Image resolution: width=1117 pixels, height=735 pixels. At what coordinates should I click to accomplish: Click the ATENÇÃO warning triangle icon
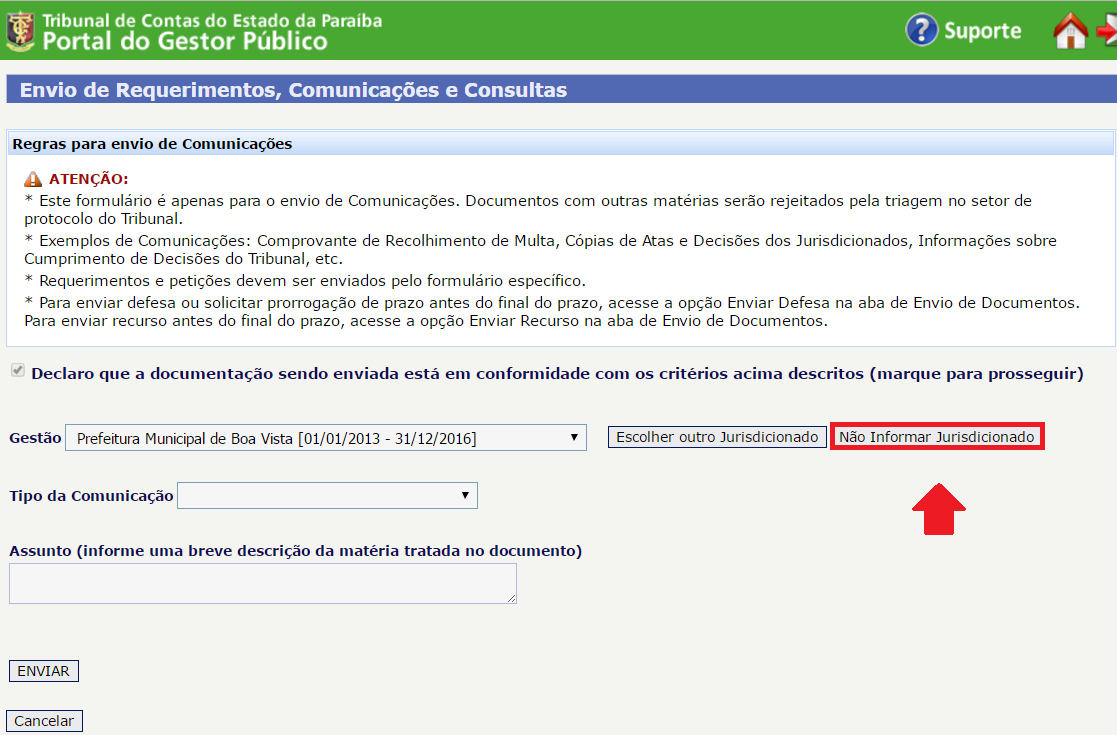point(33,179)
